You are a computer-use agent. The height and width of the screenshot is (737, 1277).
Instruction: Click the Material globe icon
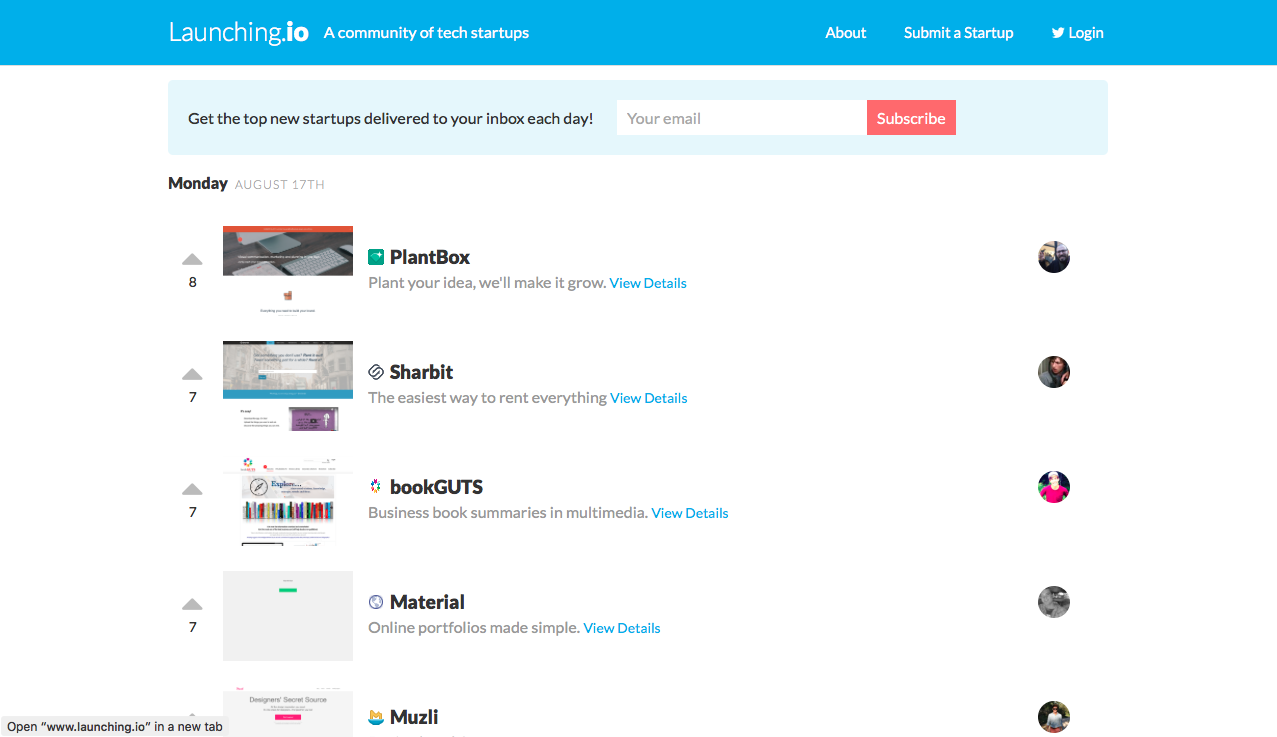pyautogui.click(x=377, y=601)
